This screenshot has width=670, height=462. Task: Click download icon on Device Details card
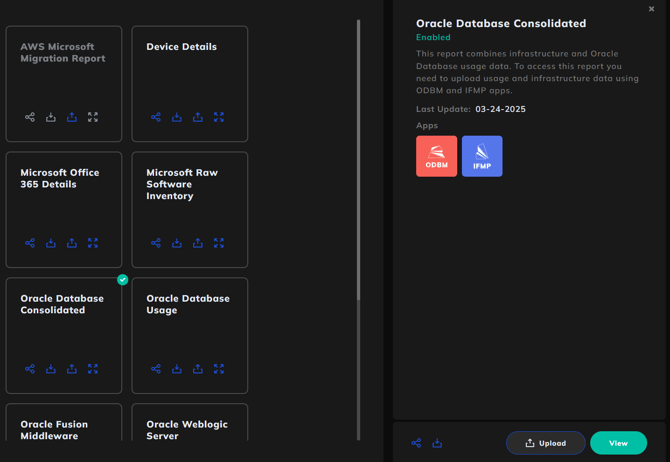[177, 117]
